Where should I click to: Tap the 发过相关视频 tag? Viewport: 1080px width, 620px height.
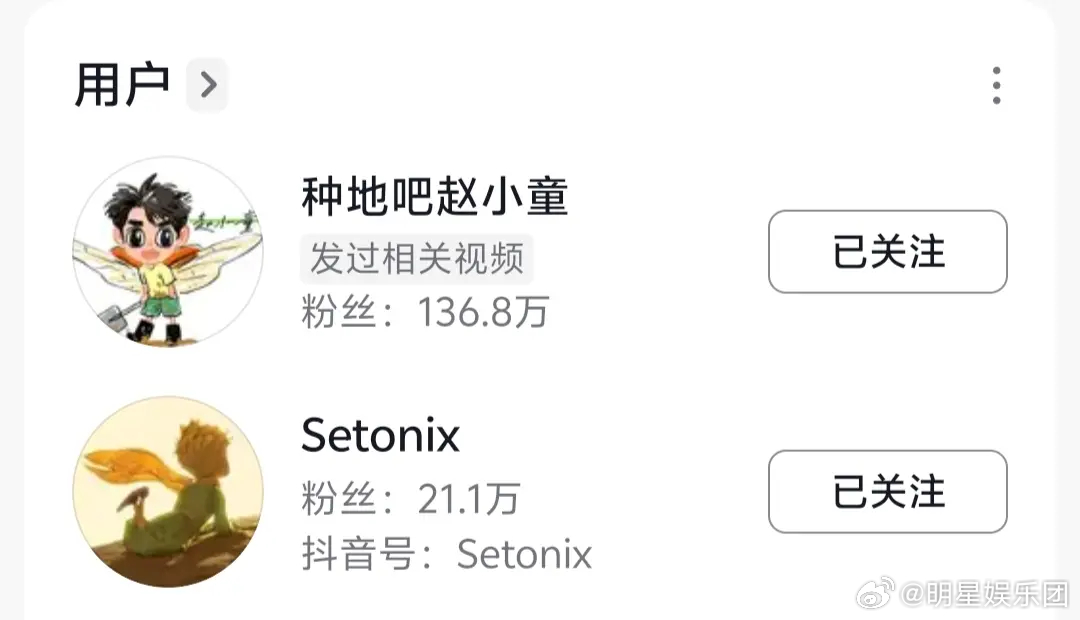tap(416, 258)
